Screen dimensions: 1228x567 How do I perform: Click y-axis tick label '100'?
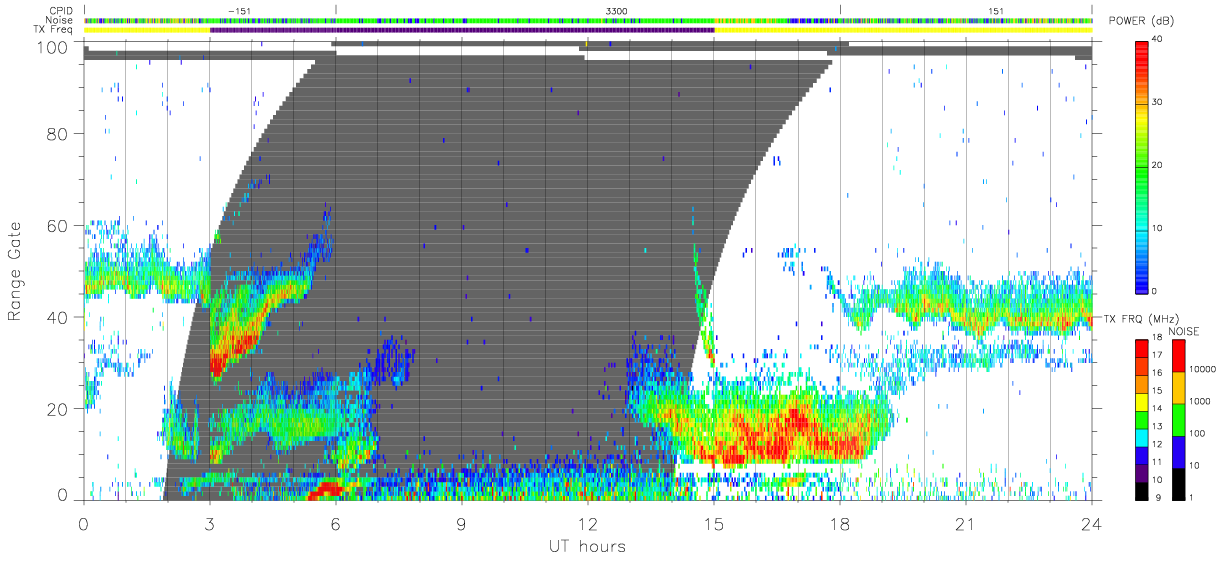pos(54,47)
